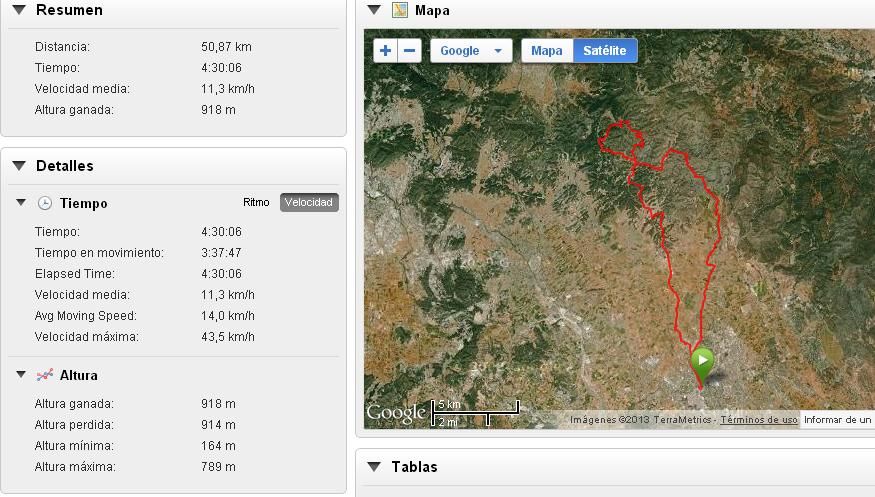Collapse the Resumen panel
This screenshot has width=875, height=497.
click(19, 10)
